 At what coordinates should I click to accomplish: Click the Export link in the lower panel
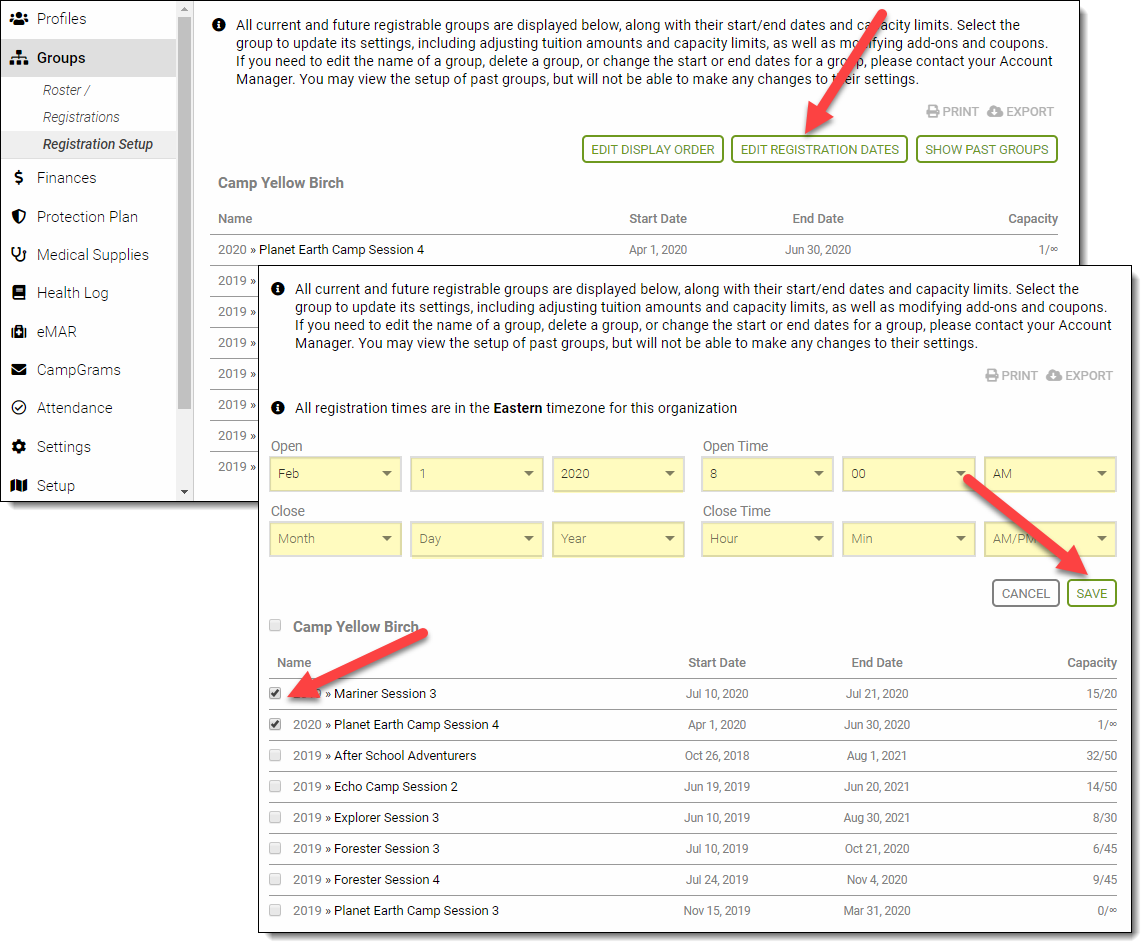tap(1079, 376)
